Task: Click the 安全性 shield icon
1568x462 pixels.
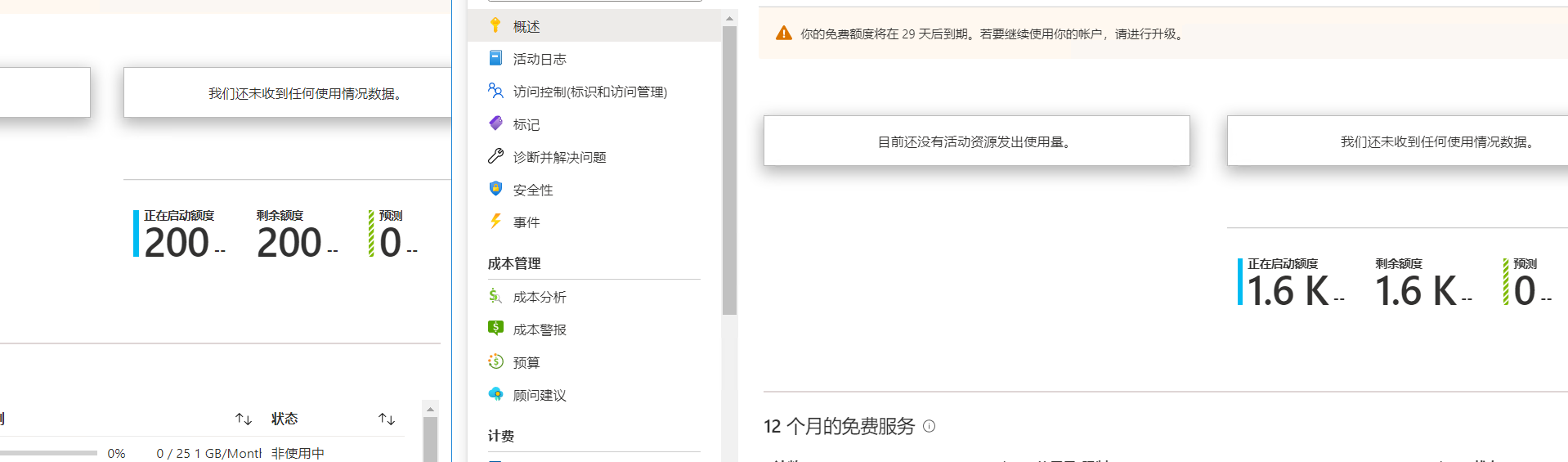Action: (x=495, y=189)
